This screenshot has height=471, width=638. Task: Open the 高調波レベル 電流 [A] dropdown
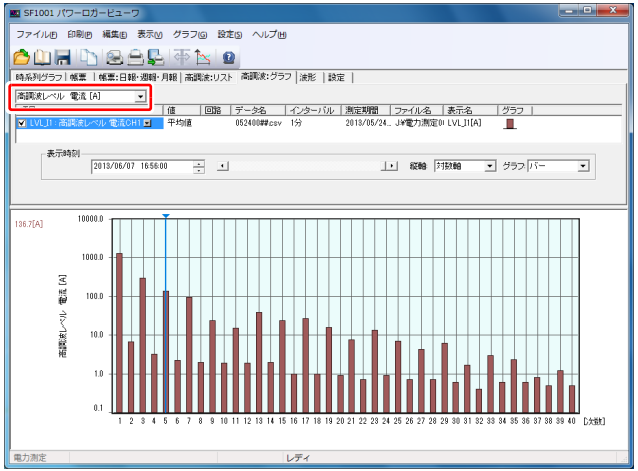(140, 96)
